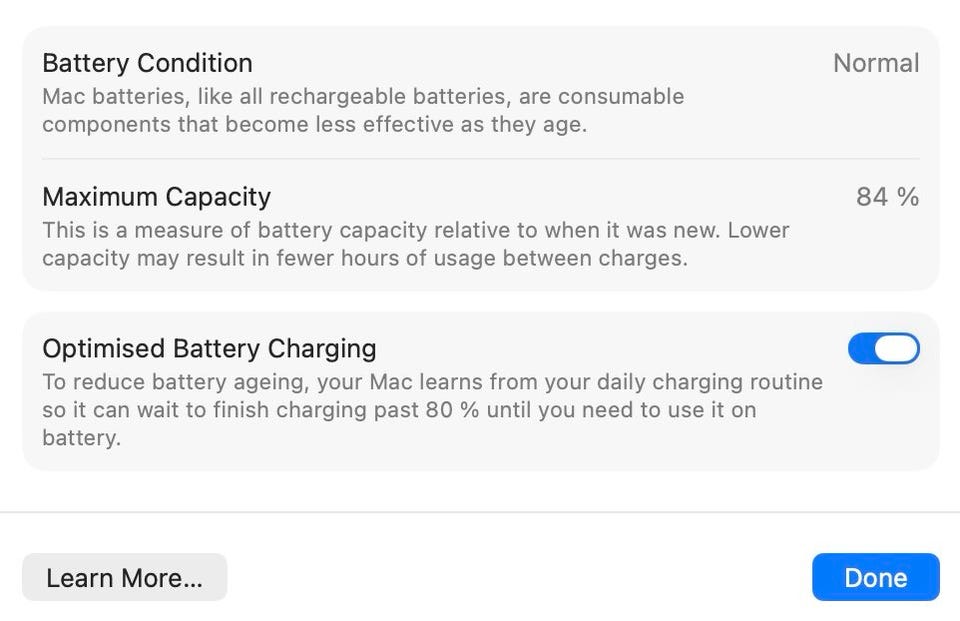
Task: Click the Maximum Capacity heading
Action: coord(156,197)
